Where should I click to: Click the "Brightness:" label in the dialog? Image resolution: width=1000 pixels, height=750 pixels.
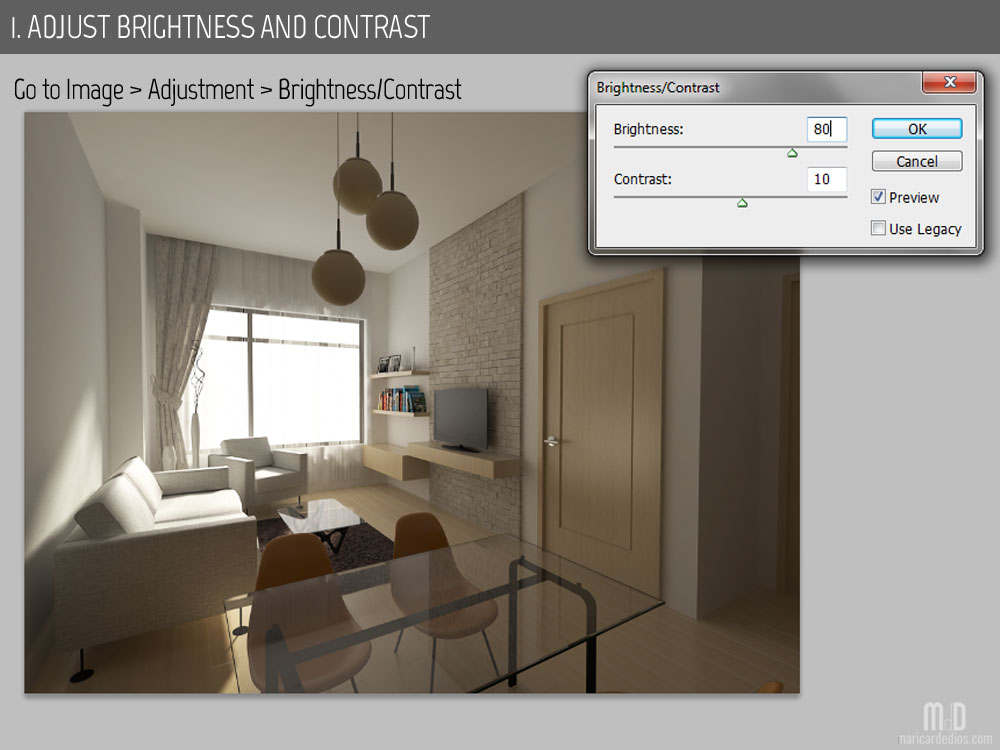[x=648, y=129]
